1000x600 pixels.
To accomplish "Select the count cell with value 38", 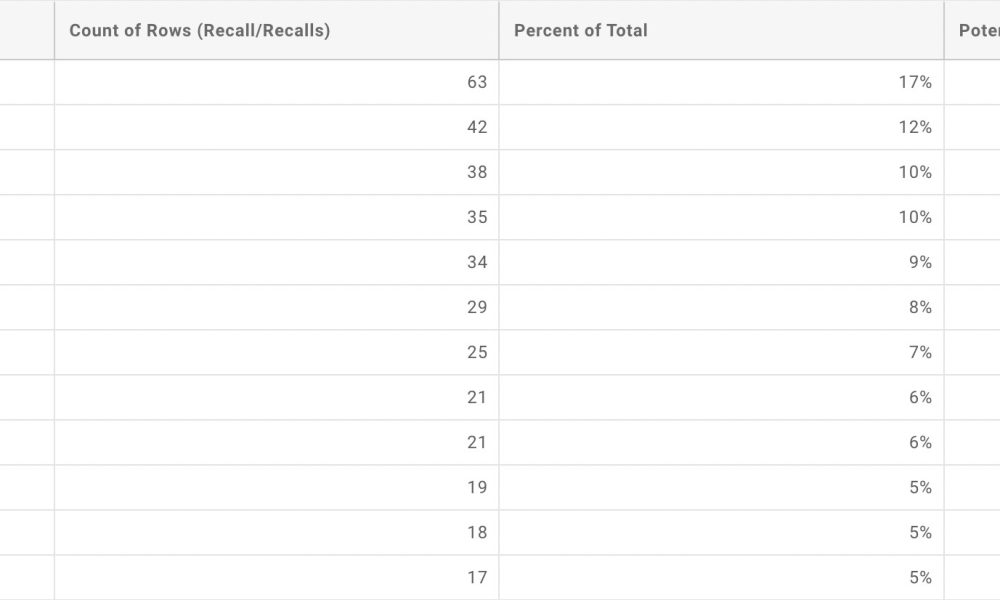I will click(276, 172).
